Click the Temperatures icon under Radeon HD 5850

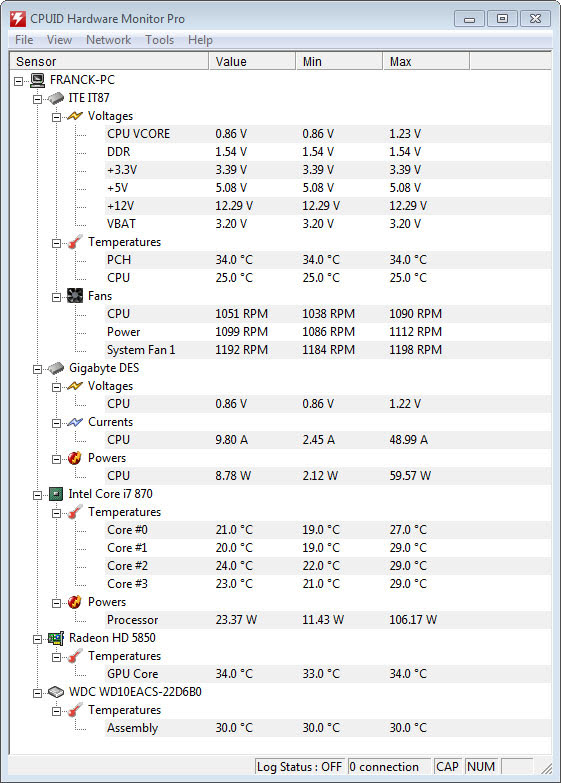[75, 656]
